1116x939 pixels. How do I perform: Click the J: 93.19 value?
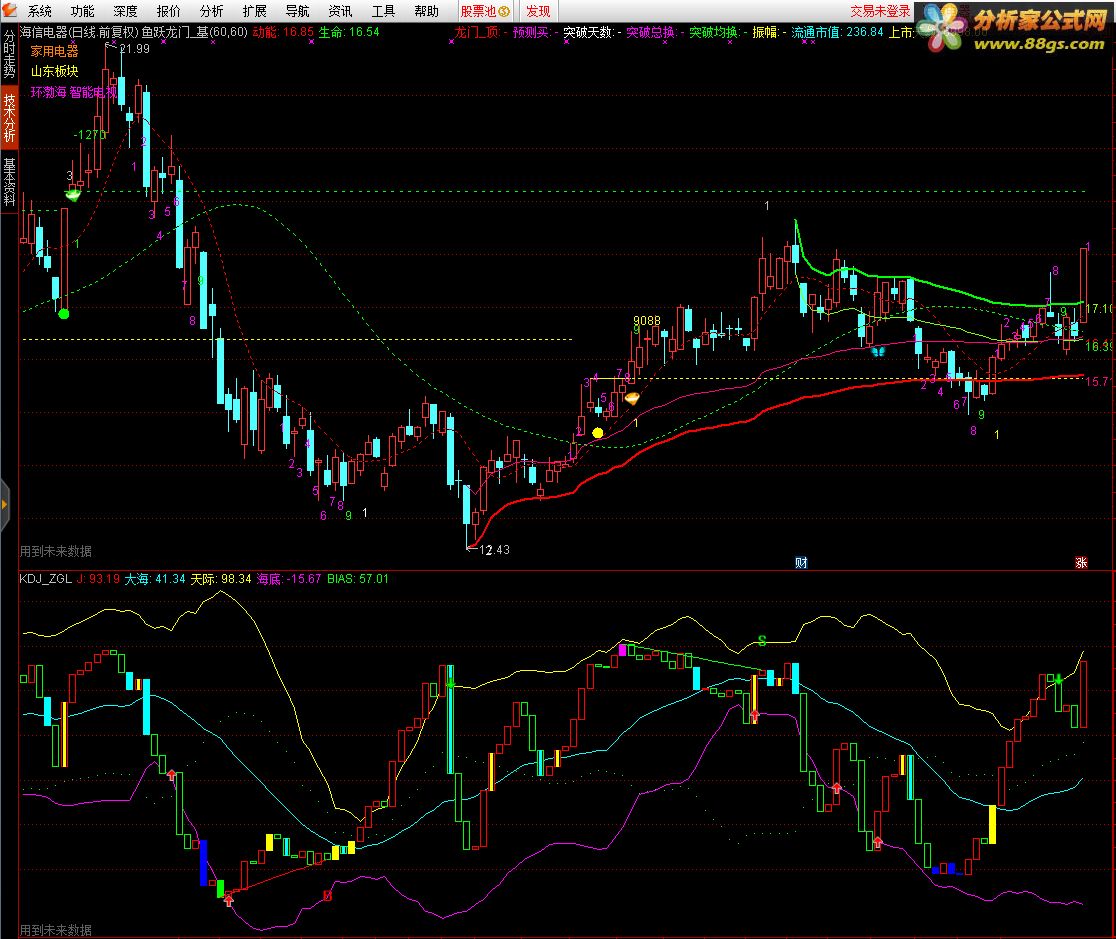[x=98, y=579]
